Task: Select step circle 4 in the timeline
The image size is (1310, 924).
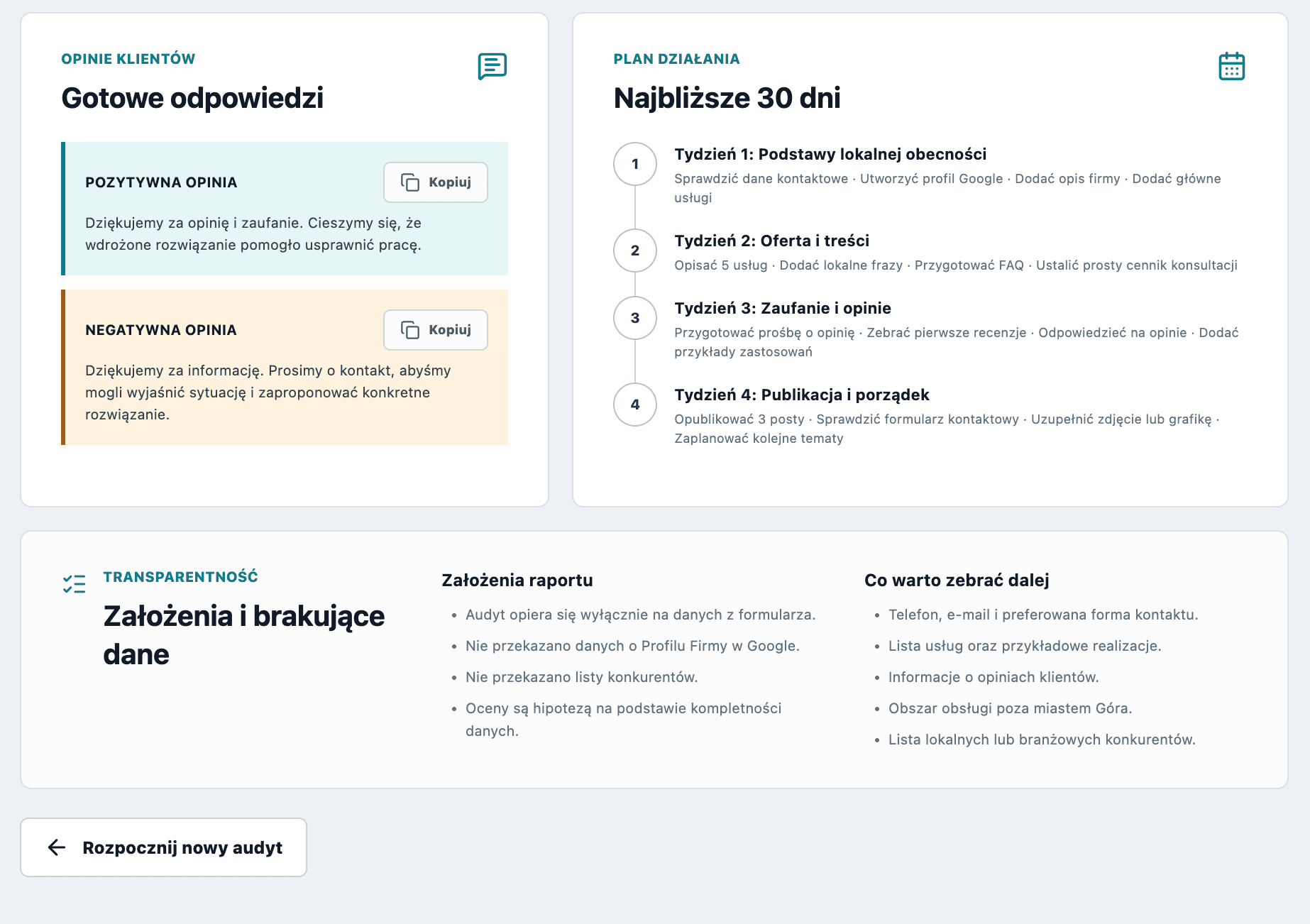Action: point(635,405)
